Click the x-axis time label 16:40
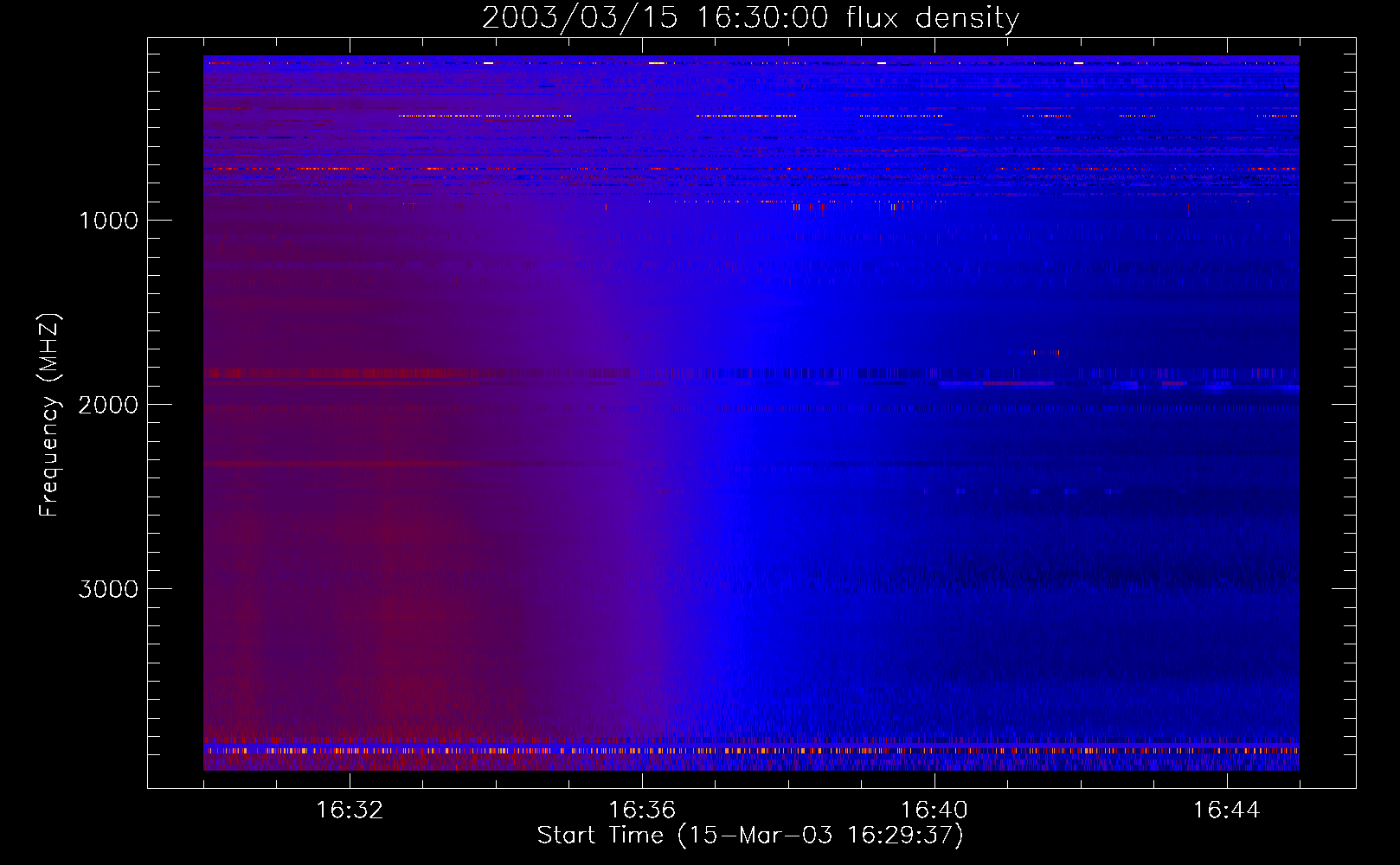 pos(934,811)
